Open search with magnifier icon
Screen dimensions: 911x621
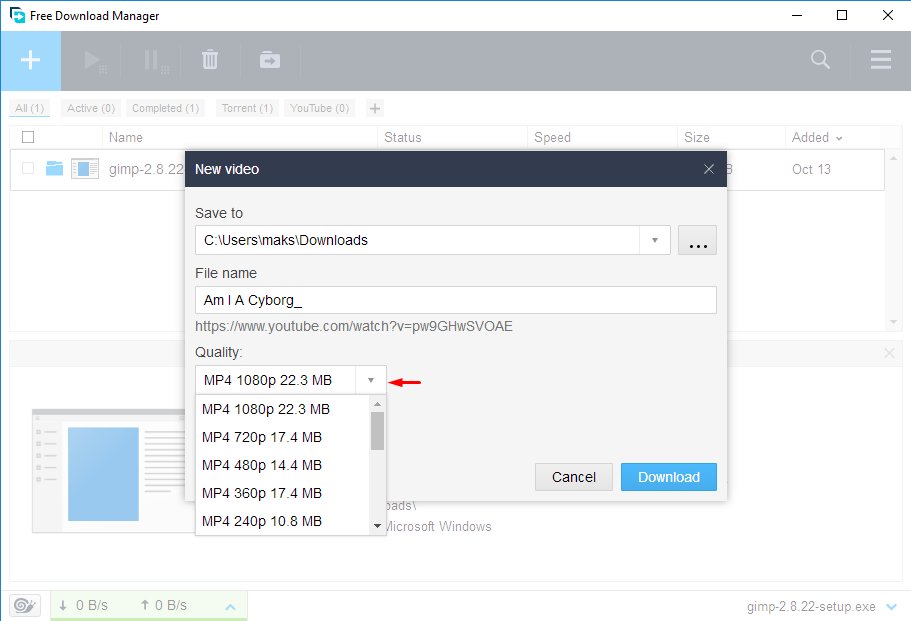820,59
